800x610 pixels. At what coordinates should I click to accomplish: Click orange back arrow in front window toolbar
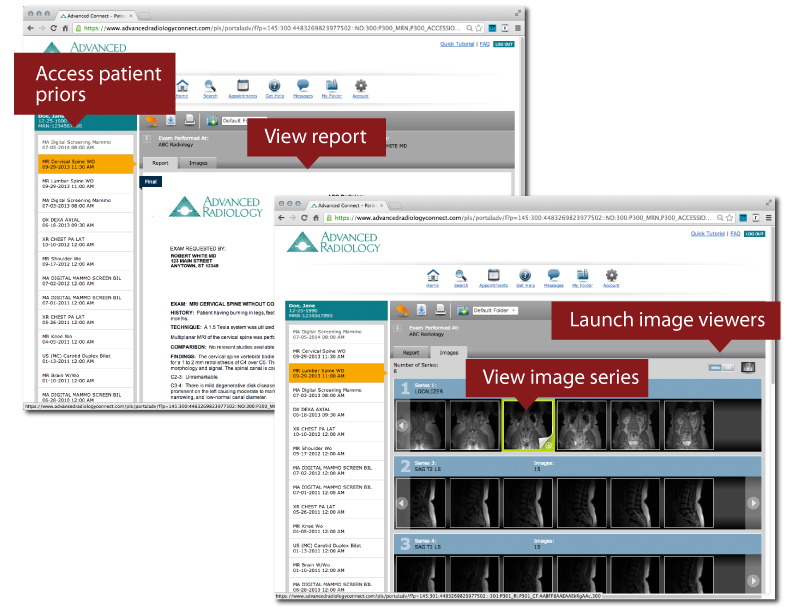tap(402, 310)
